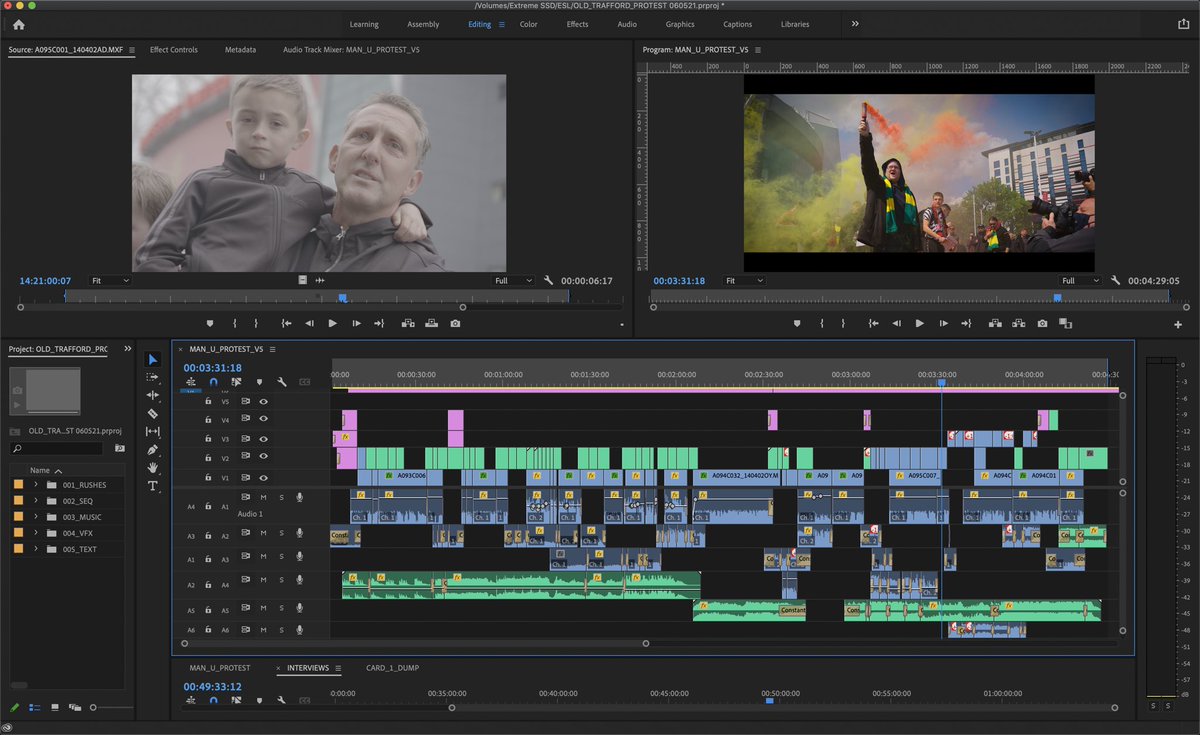Select the Razor tool in the timeline toolbar
This screenshot has width=1200, height=735.
(x=153, y=413)
